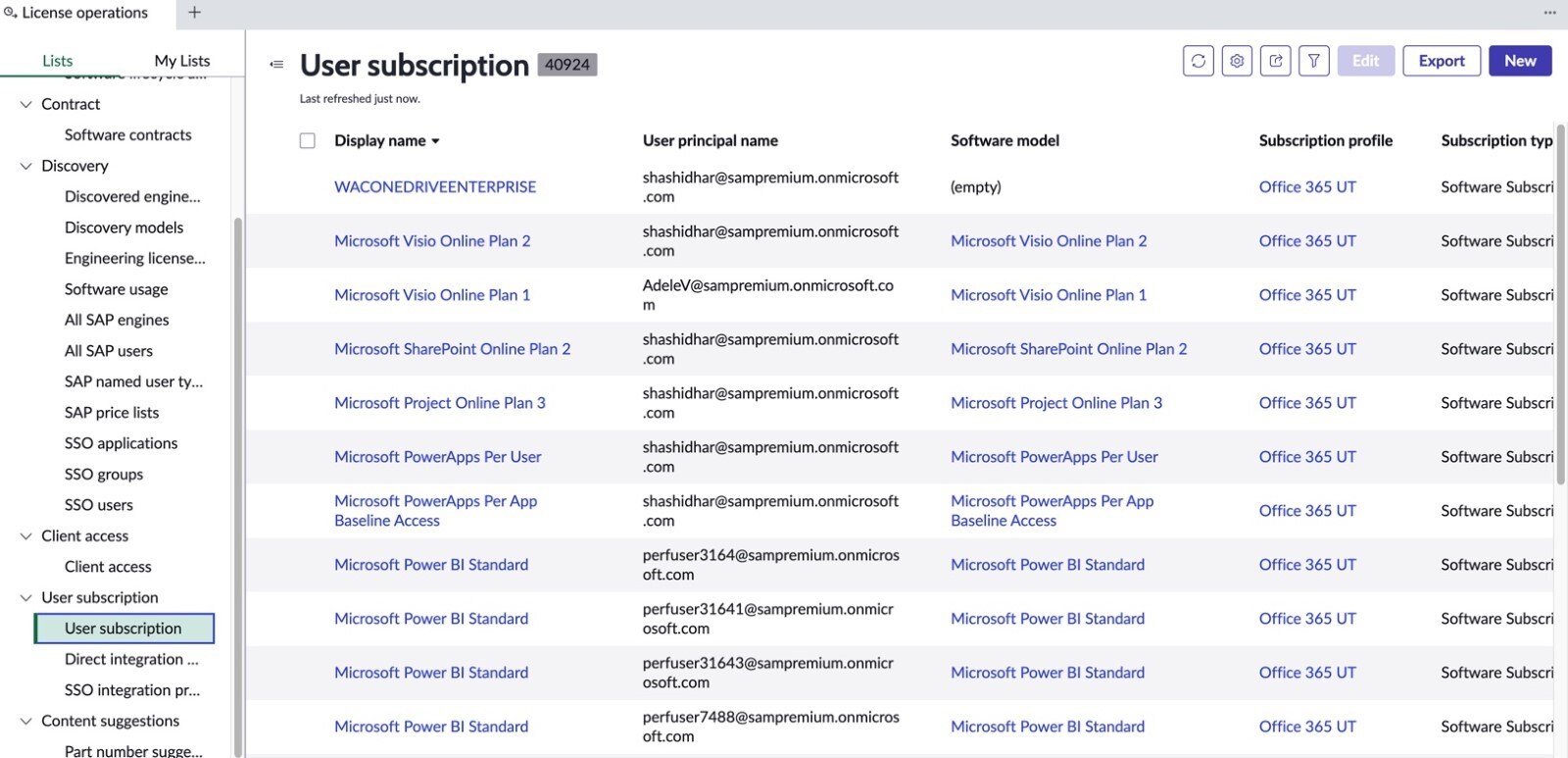Click perfuser31643@sampremium principal name cell
Screen dimensions: 1568x758
point(768,673)
